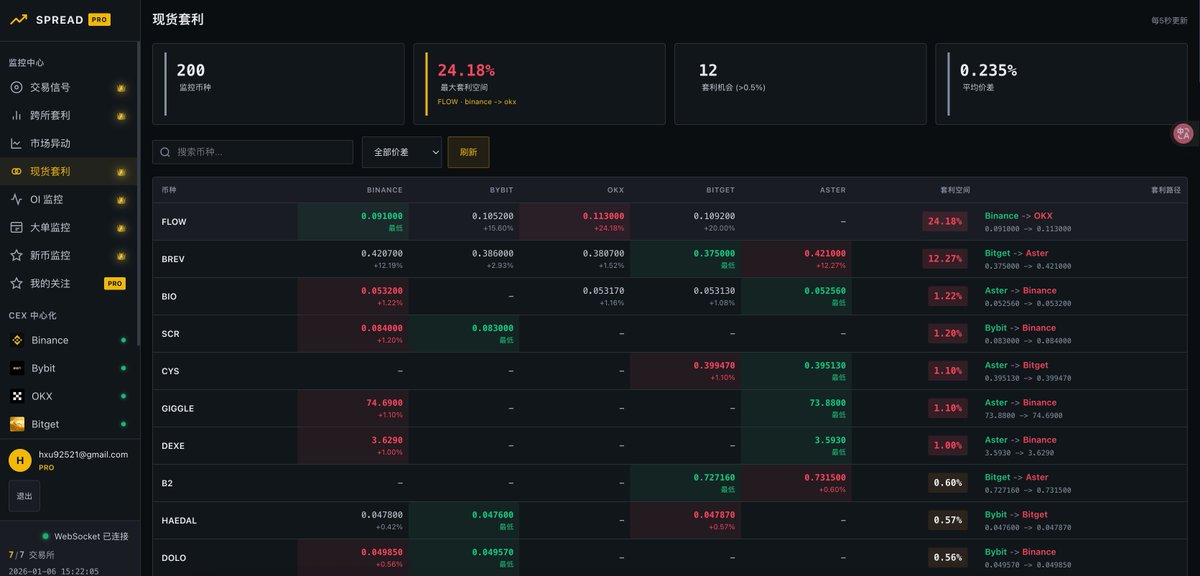Click the DOLO coin row label
This screenshot has height=576, width=1200.
(173, 557)
